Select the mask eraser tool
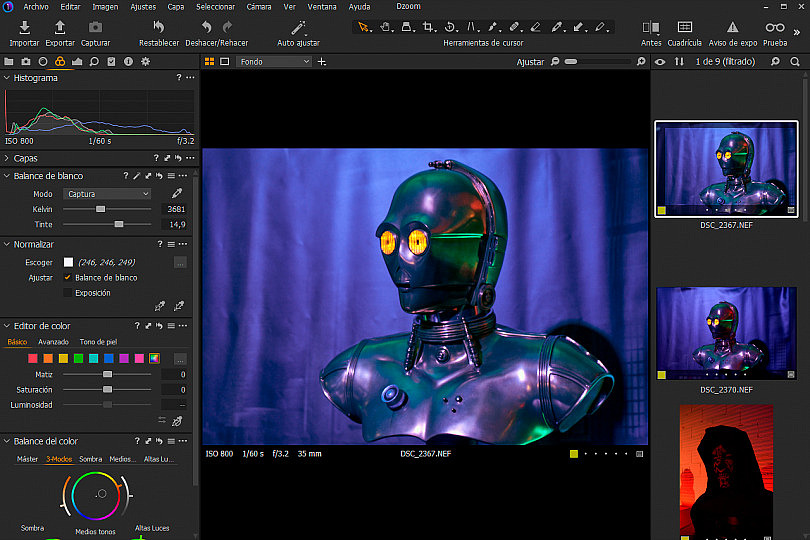 536,27
